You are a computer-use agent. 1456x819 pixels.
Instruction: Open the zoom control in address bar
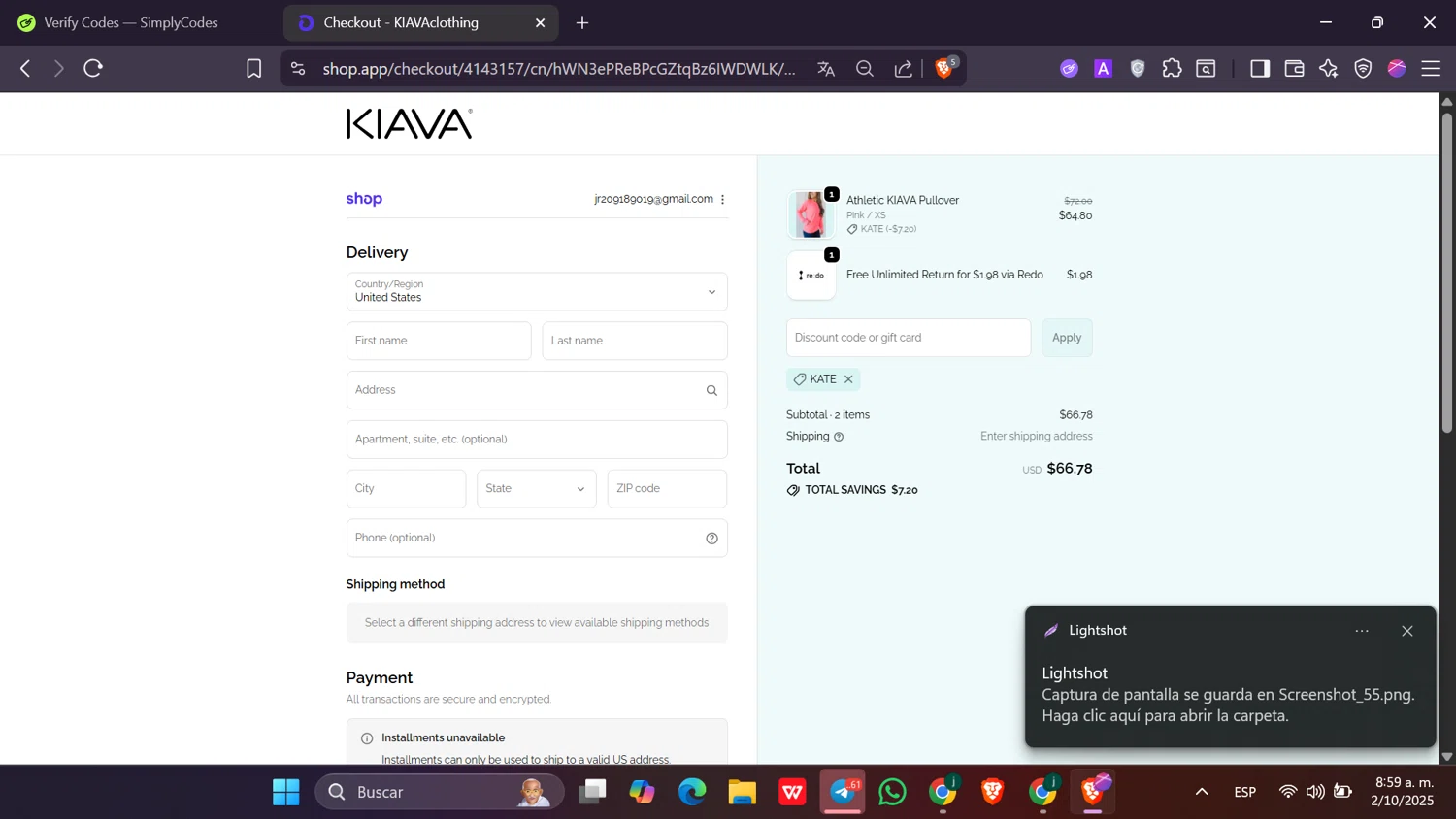(x=865, y=69)
